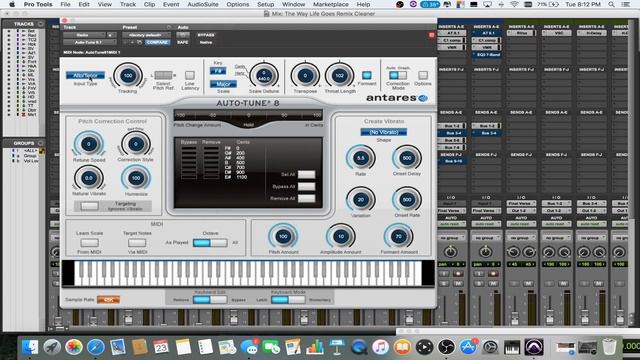Click Set All button
Viewport: 640px width, 360px height.
pyautogui.click(x=306, y=174)
